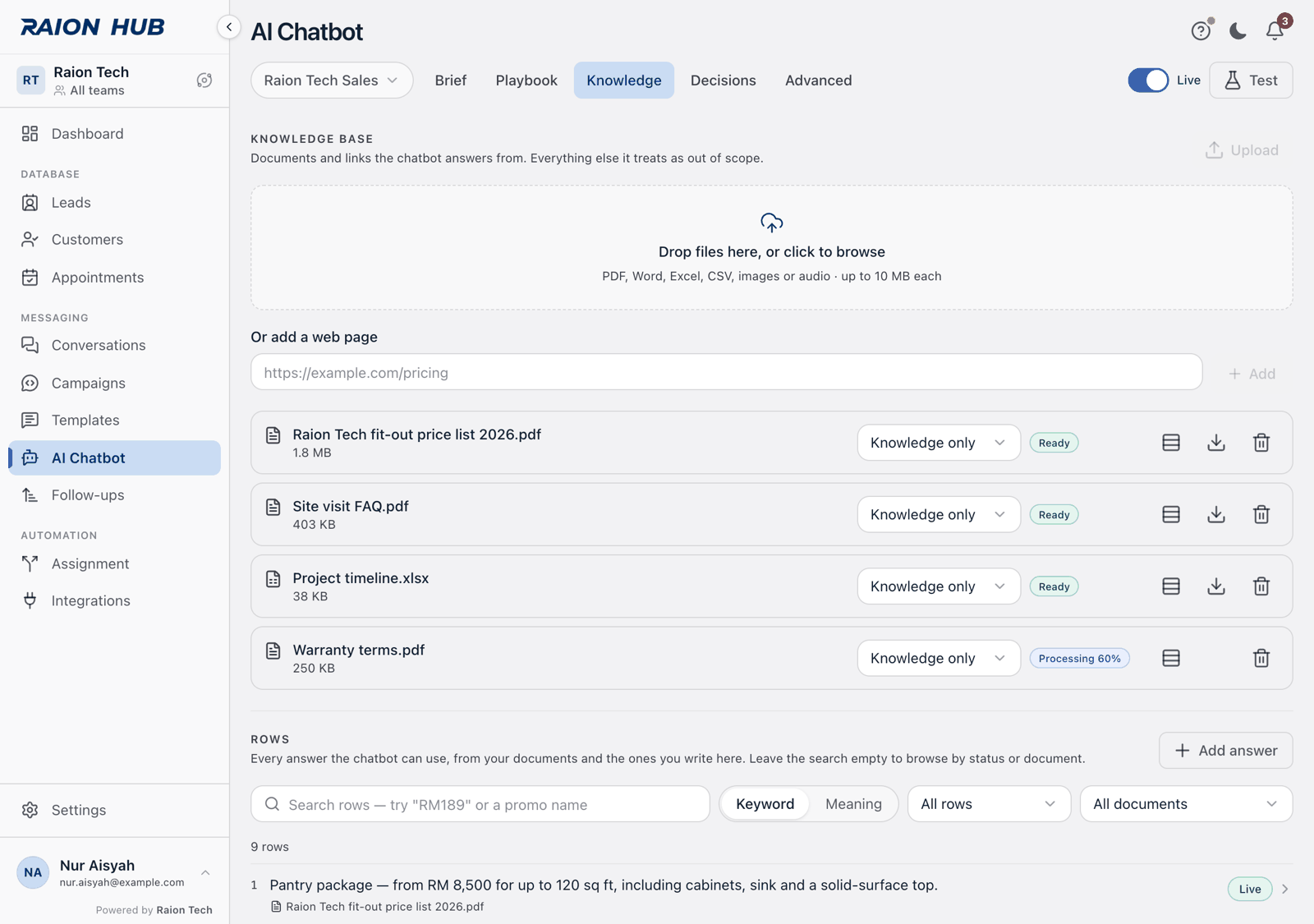The height and width of the screenshot is (924, 1314).
Task: Click the Upload button
Action: (x=1242, y=150)
